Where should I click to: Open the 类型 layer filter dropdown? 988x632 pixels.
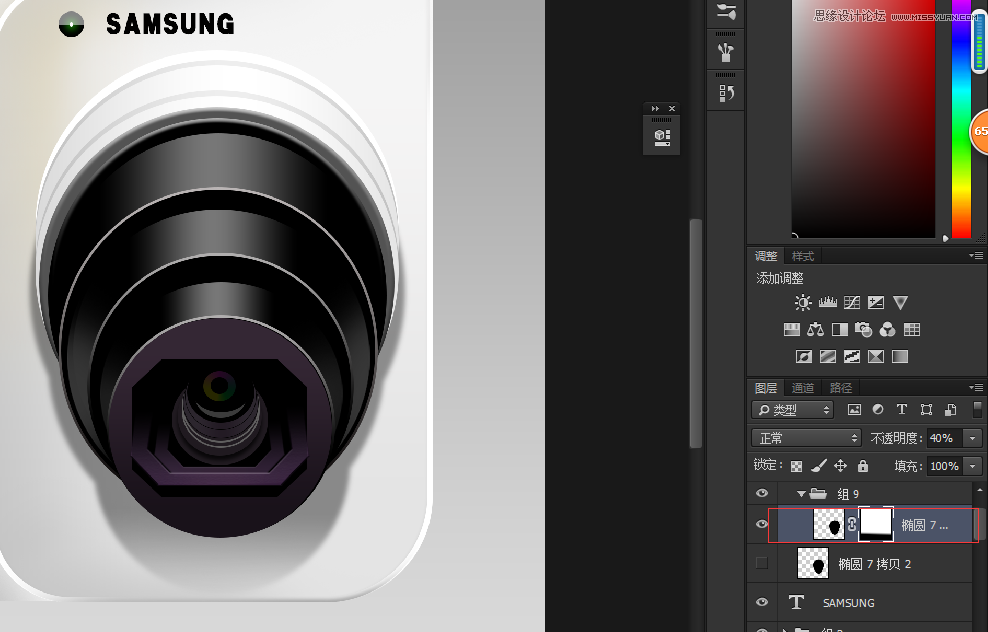793,410
